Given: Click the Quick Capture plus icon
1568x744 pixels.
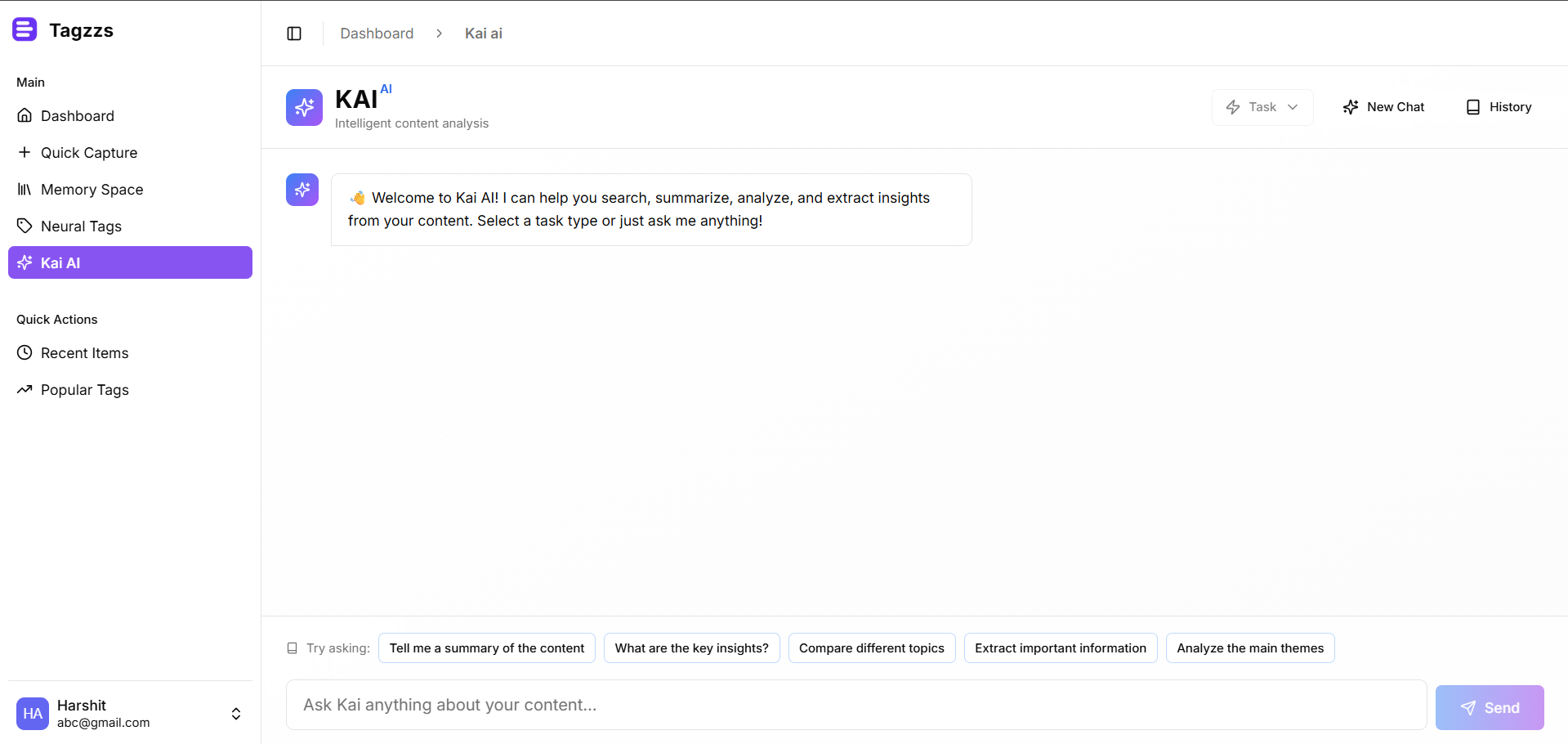Looking at the screenshot, I should [x=25, y=153].
